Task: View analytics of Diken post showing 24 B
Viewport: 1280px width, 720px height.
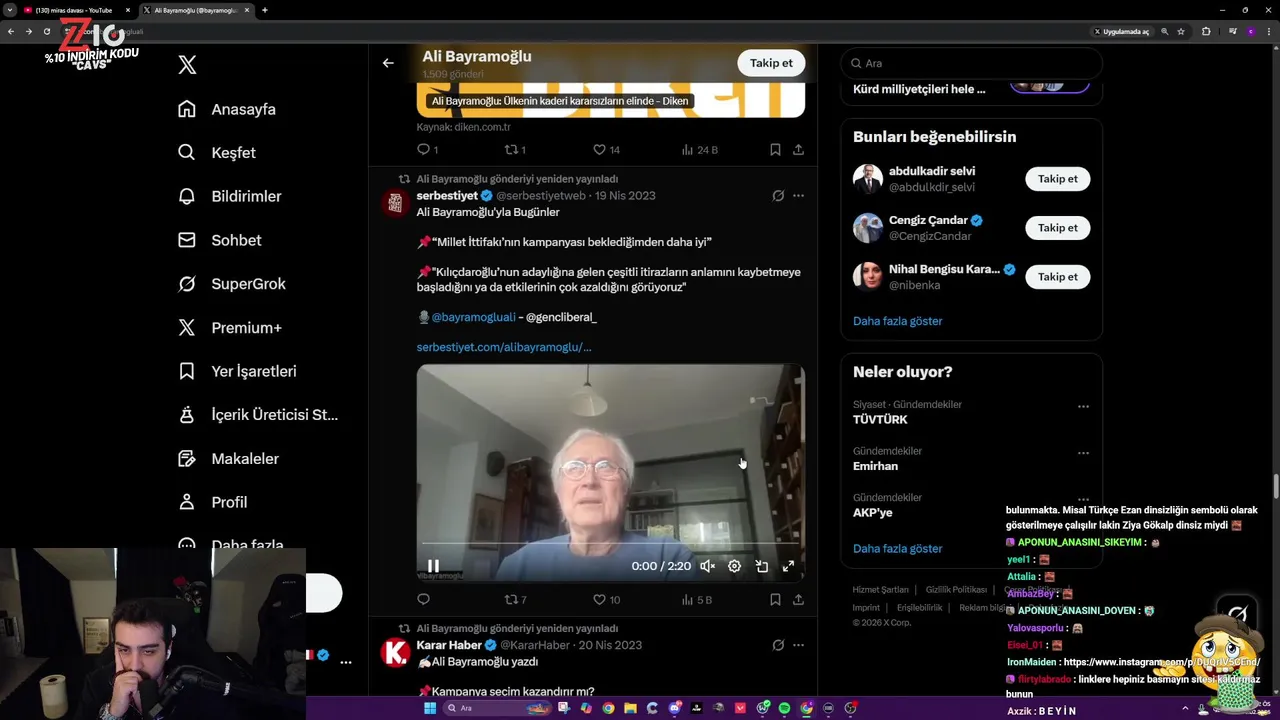Action: 699,149
